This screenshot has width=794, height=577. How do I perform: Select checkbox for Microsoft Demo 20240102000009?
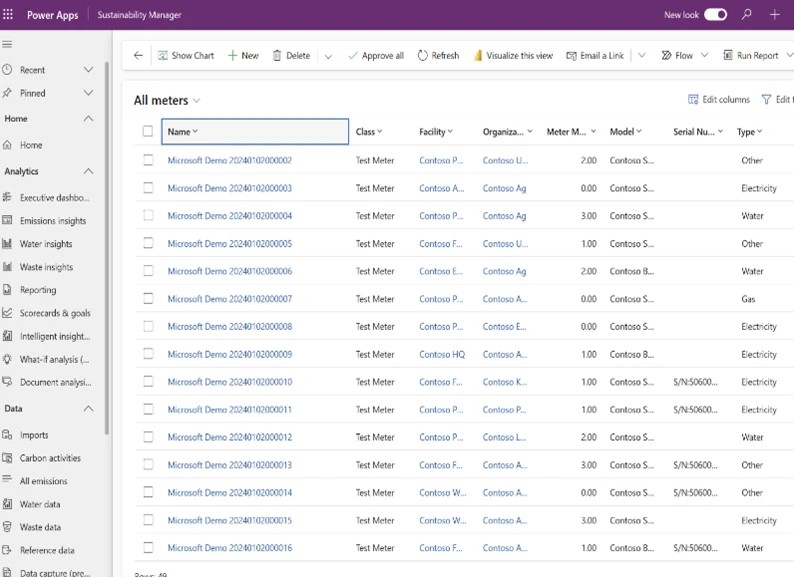click(x=148, y=354)
